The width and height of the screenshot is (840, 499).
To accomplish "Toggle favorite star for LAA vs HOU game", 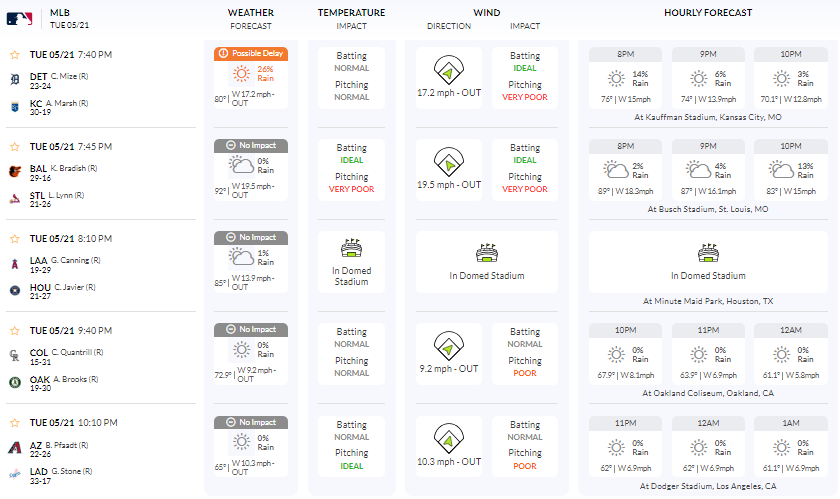I will [14, 239].
